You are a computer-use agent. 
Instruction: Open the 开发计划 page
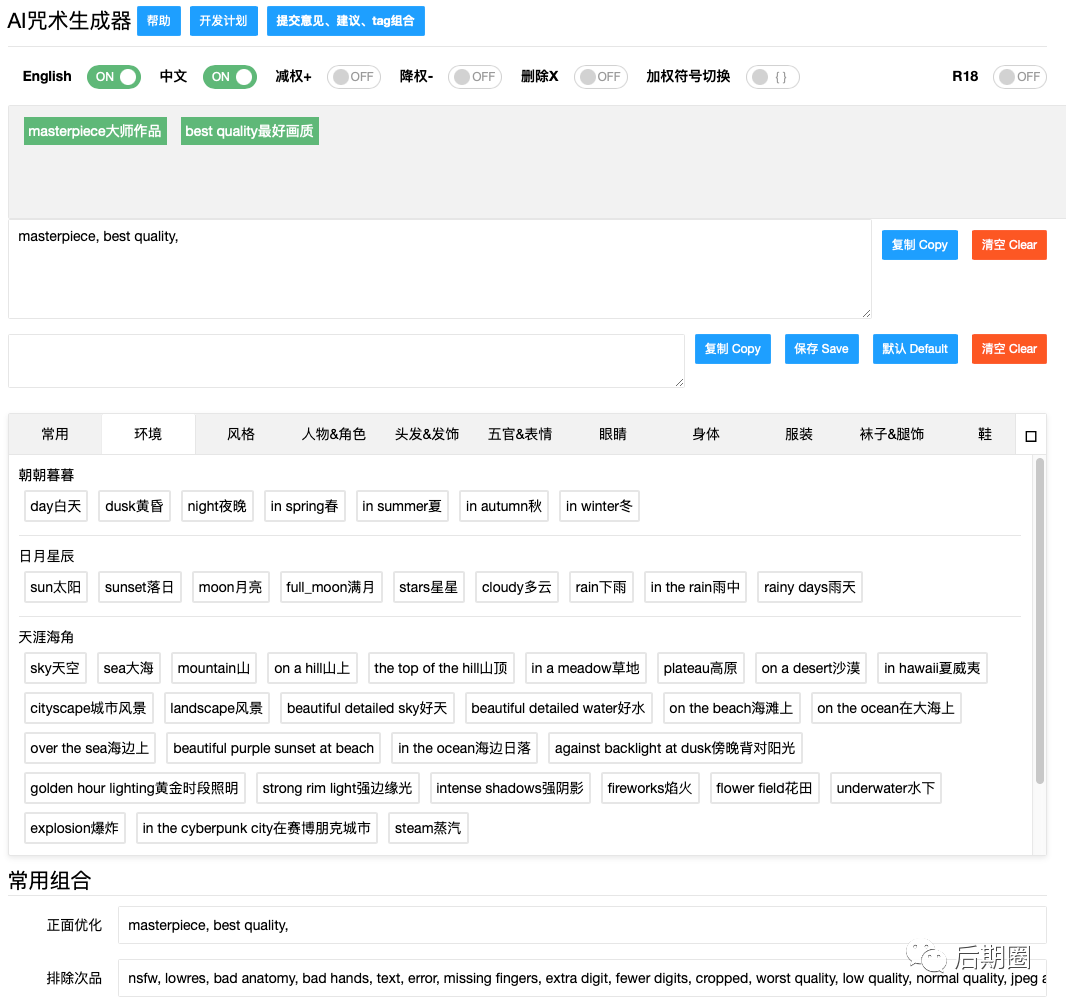click(x=223, y=21)
